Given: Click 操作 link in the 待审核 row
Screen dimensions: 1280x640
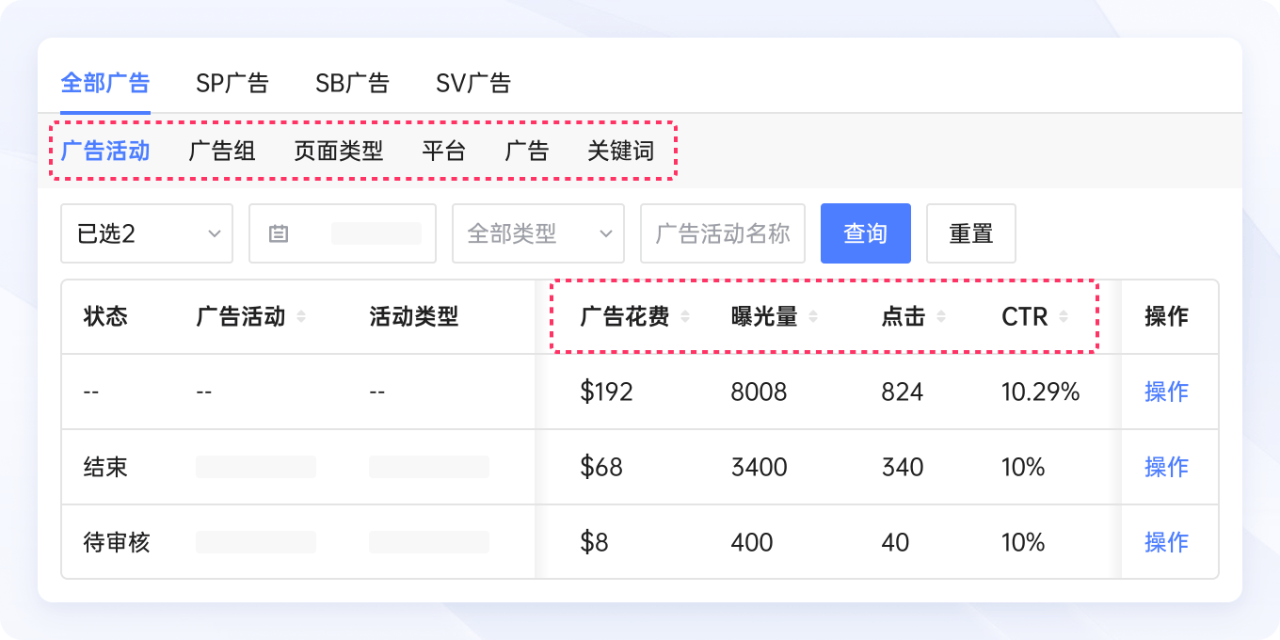Looking at the screenshot, I should pos(1166,542).
